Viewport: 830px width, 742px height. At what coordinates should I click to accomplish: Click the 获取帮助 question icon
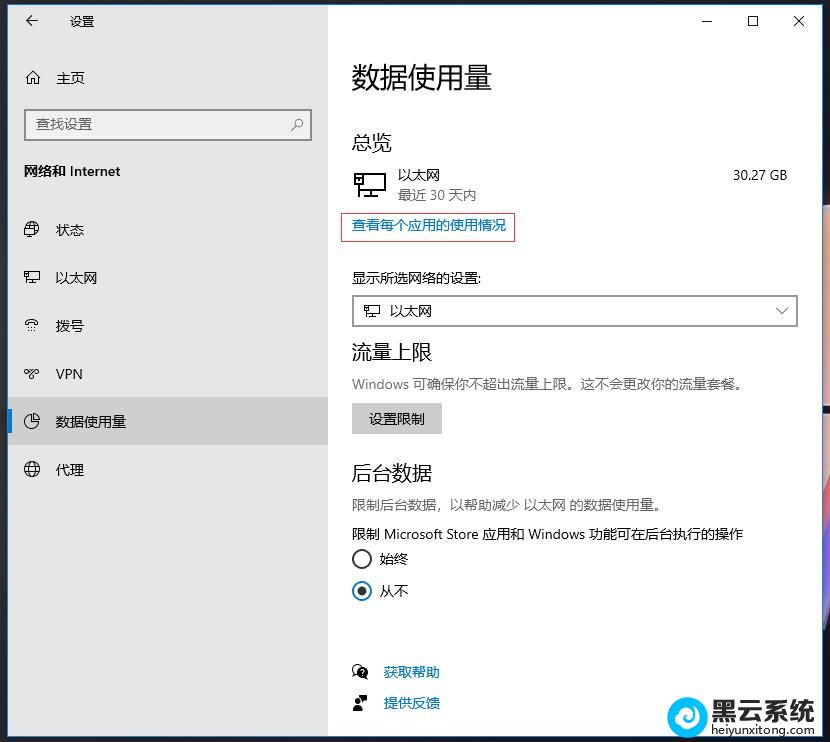tap(360, 672)
